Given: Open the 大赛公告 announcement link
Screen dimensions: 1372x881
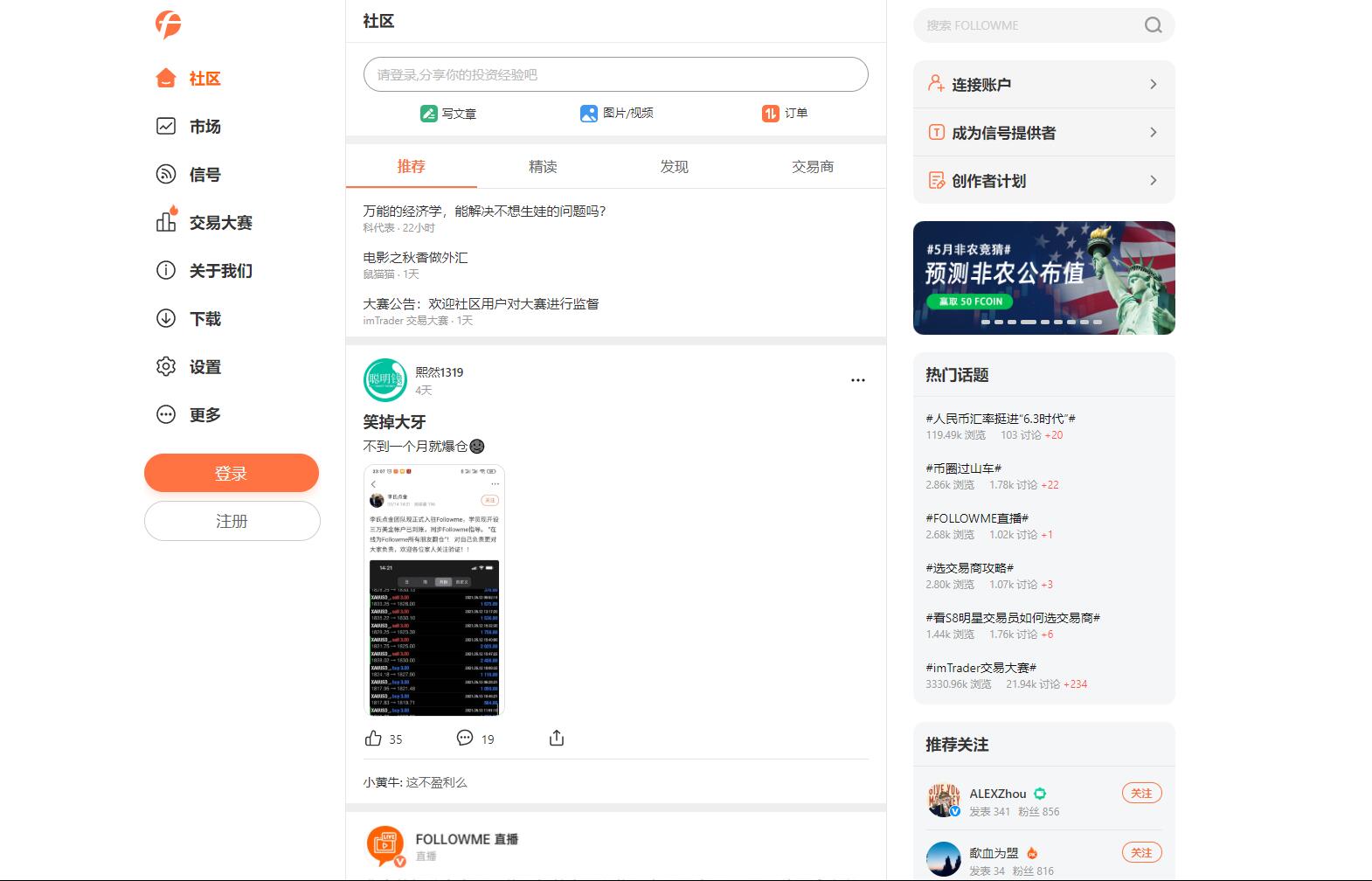Looking at the screenshot, I should [482, 303].
